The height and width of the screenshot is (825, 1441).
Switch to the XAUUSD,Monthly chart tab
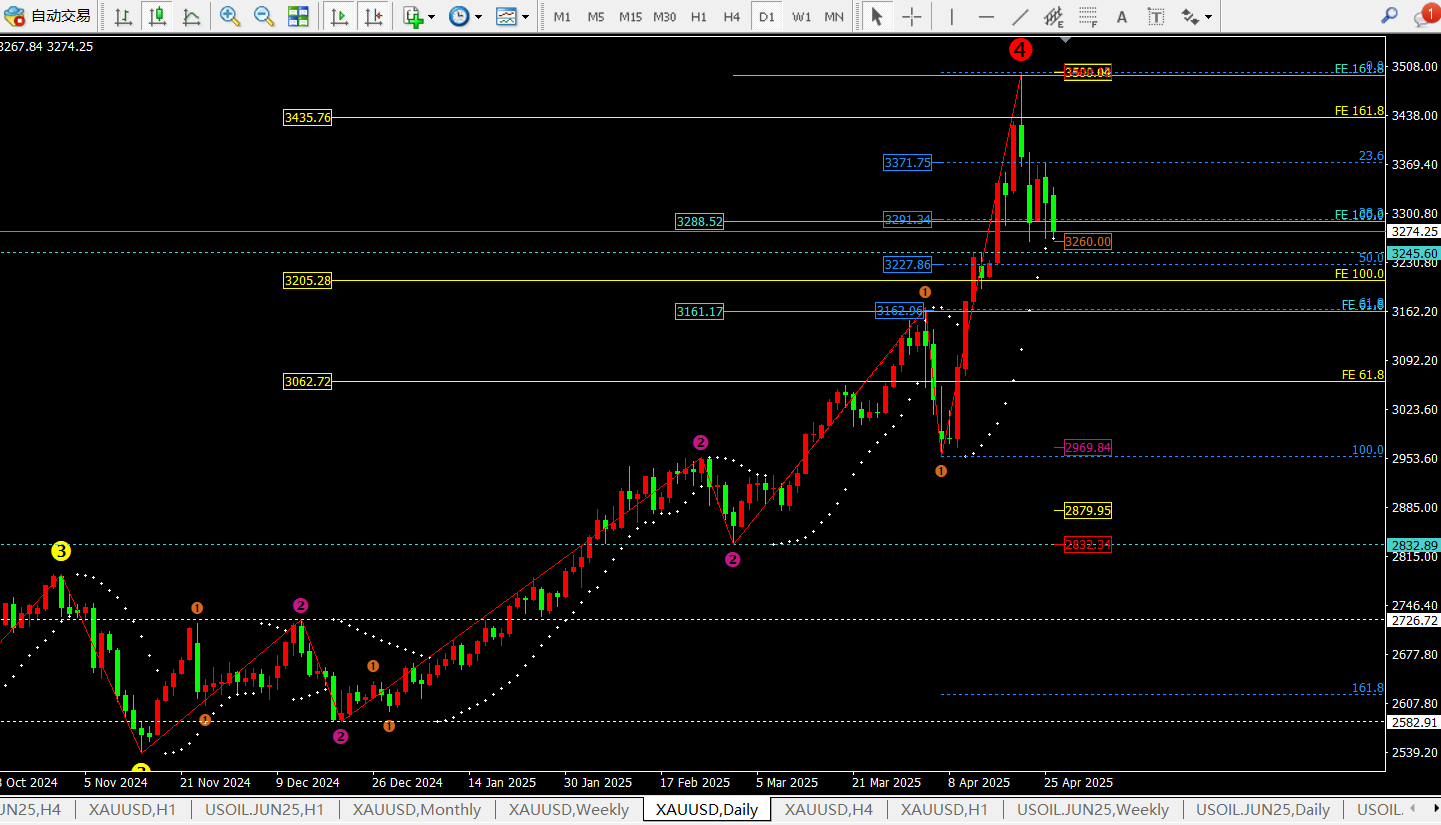pos(416,810)
